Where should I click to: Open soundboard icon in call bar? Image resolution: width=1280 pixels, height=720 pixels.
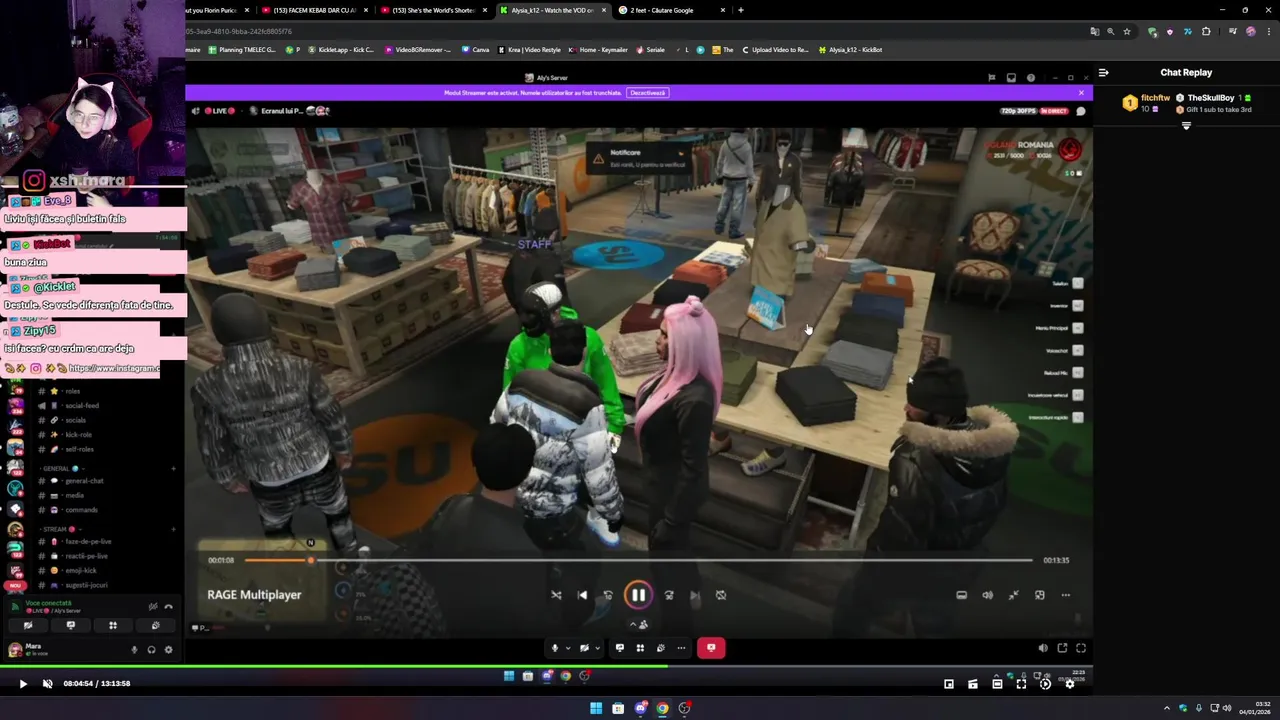point(660,648)
